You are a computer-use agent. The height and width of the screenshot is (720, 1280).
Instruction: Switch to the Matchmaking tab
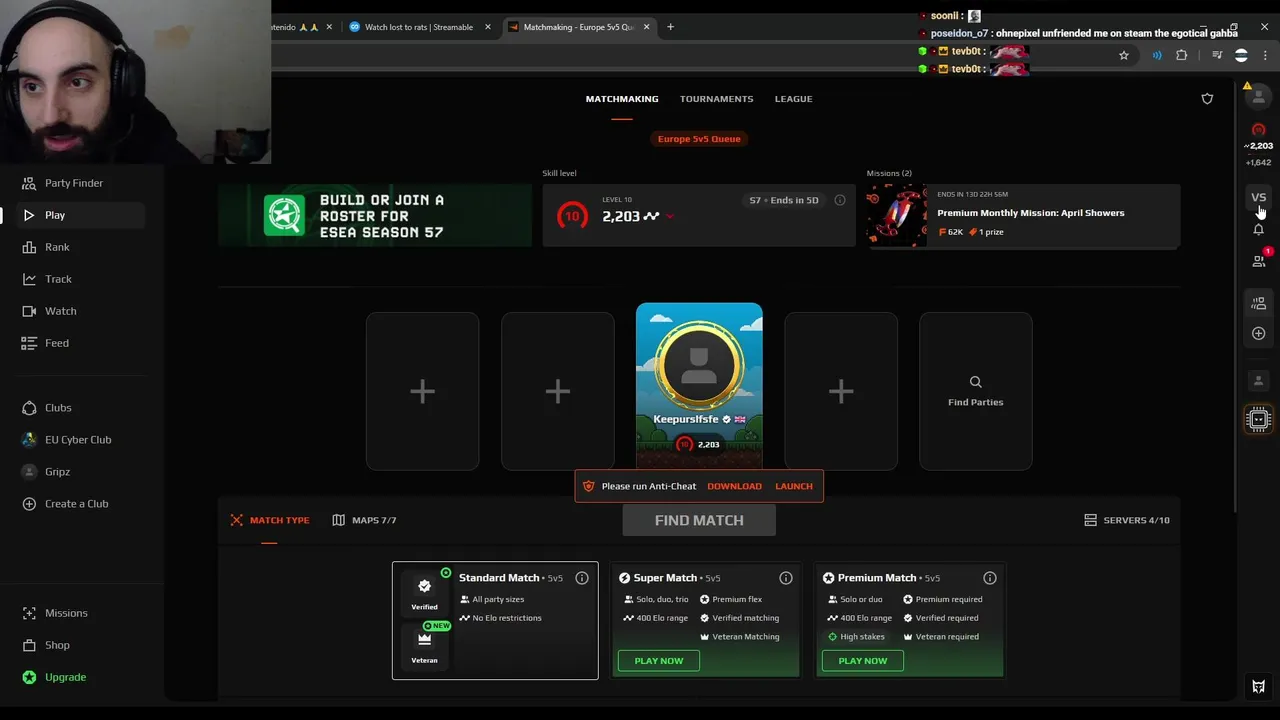[x=622, y=99]
